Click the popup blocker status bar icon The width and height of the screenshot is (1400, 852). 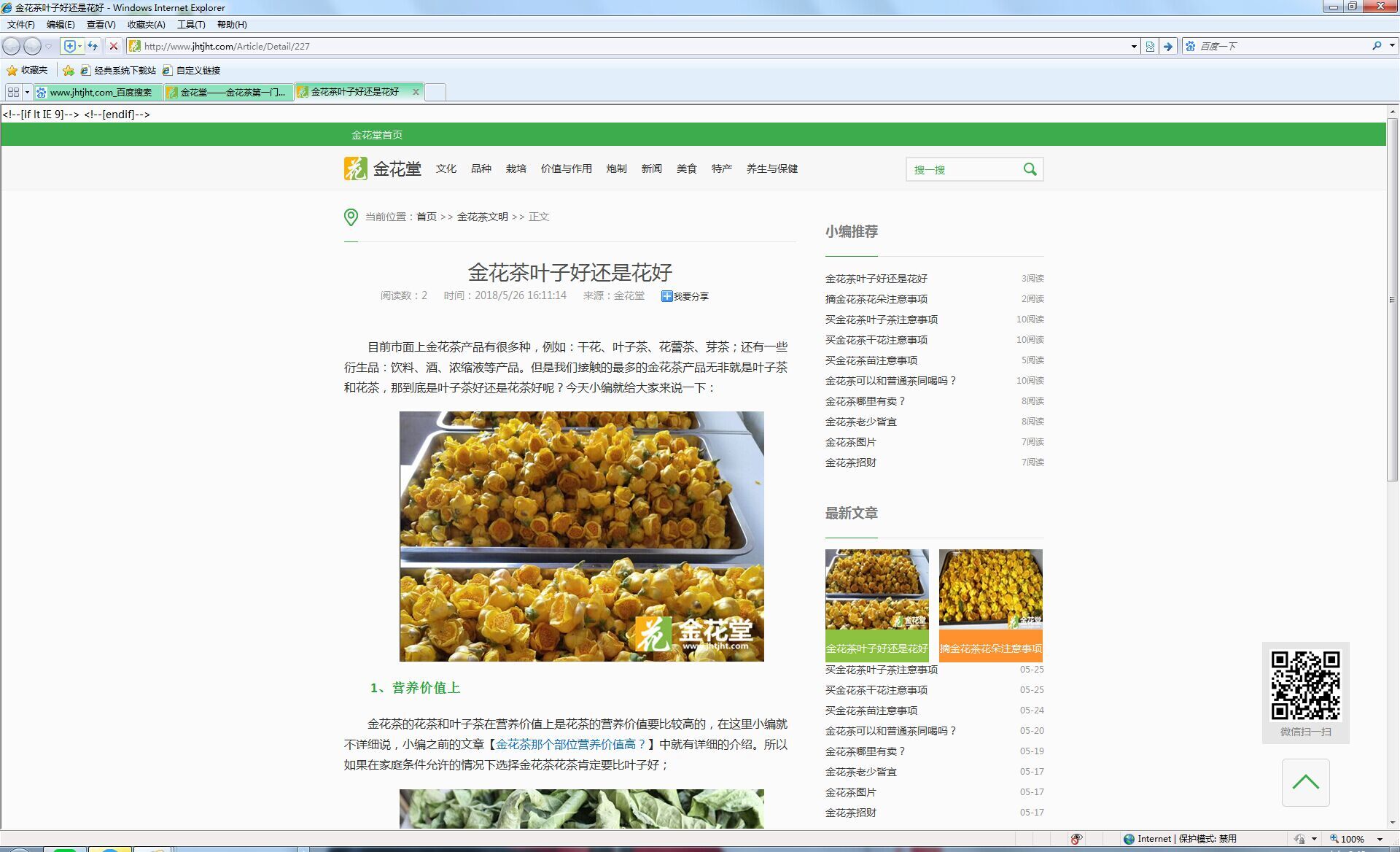[x=1076, y=839]
